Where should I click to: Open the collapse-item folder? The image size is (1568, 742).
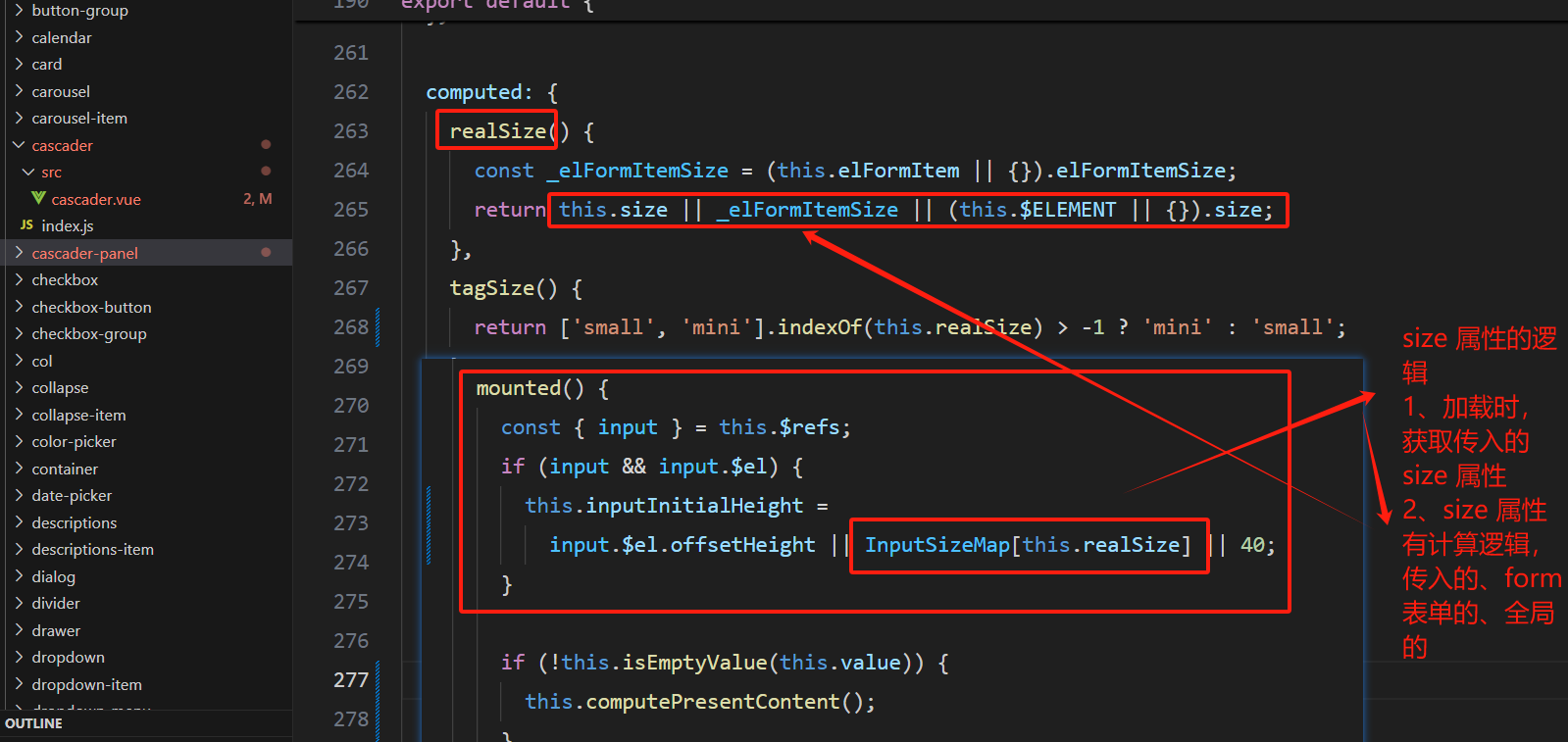tap(78, 415)
